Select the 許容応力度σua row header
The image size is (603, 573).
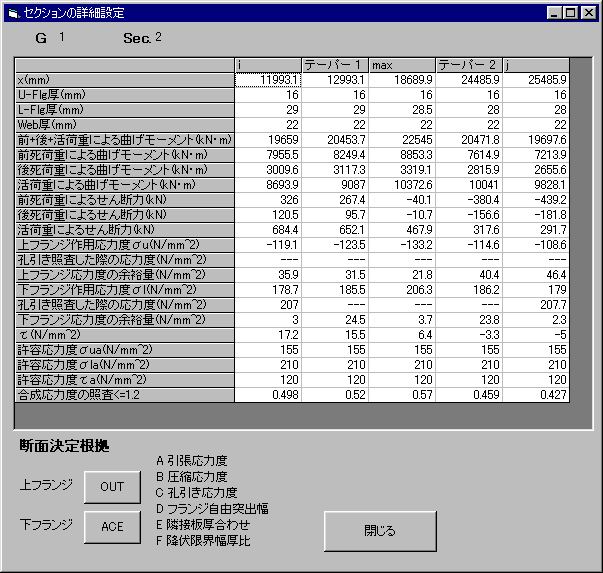(x=125, y=350)
